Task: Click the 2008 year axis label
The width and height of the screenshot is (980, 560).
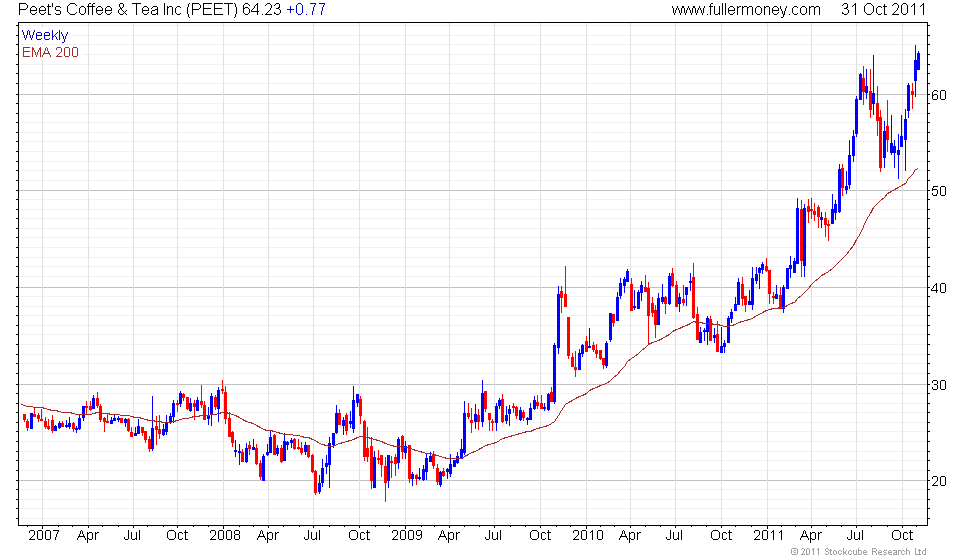Action: click(x=225, y=536)
